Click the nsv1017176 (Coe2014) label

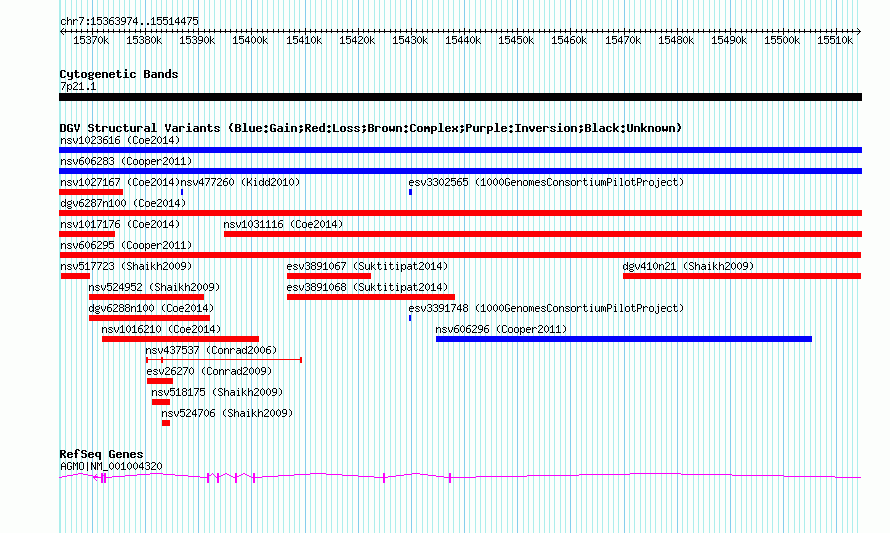(x=120, y=224)
